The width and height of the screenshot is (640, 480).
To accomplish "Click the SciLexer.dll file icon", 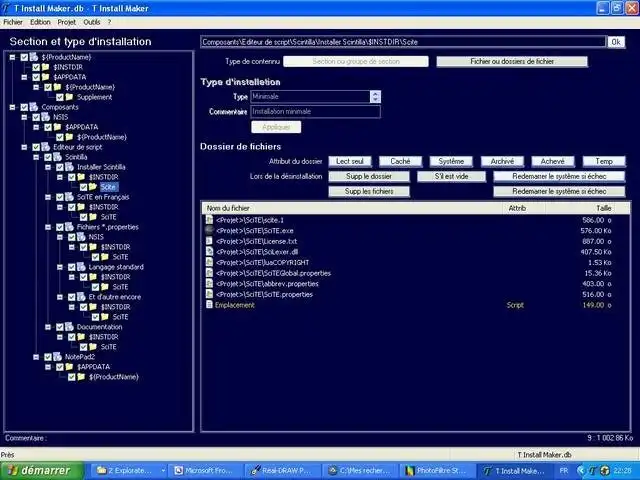I will [209, 252].
